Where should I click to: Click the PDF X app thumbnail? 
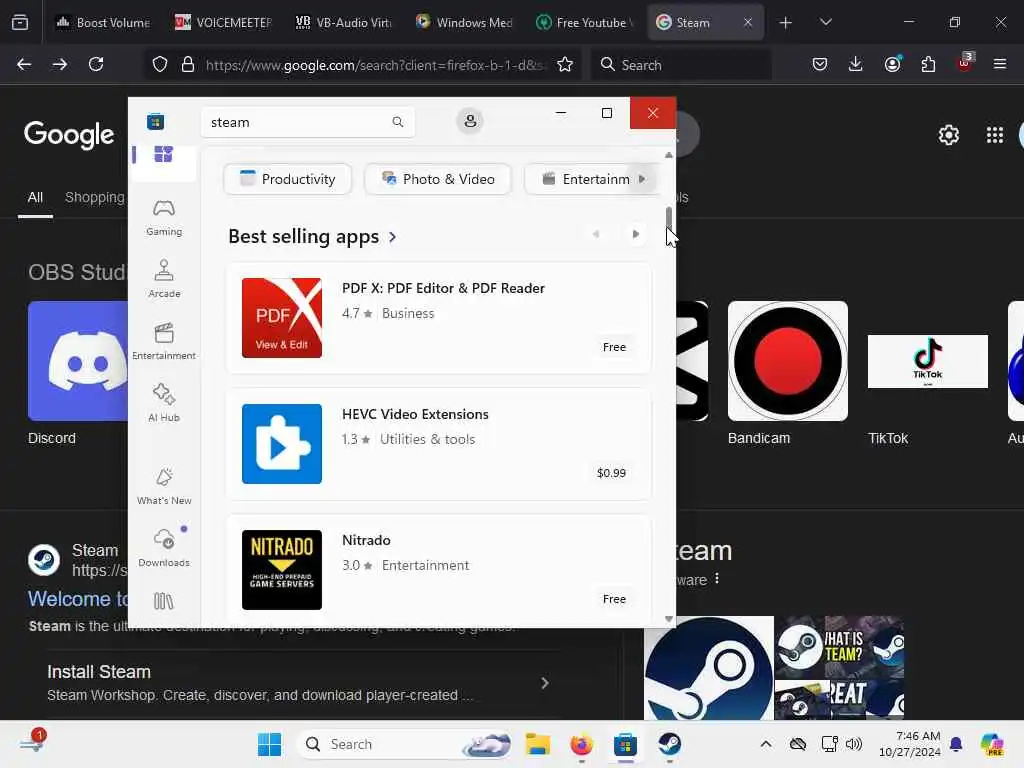tap(281, 318)
